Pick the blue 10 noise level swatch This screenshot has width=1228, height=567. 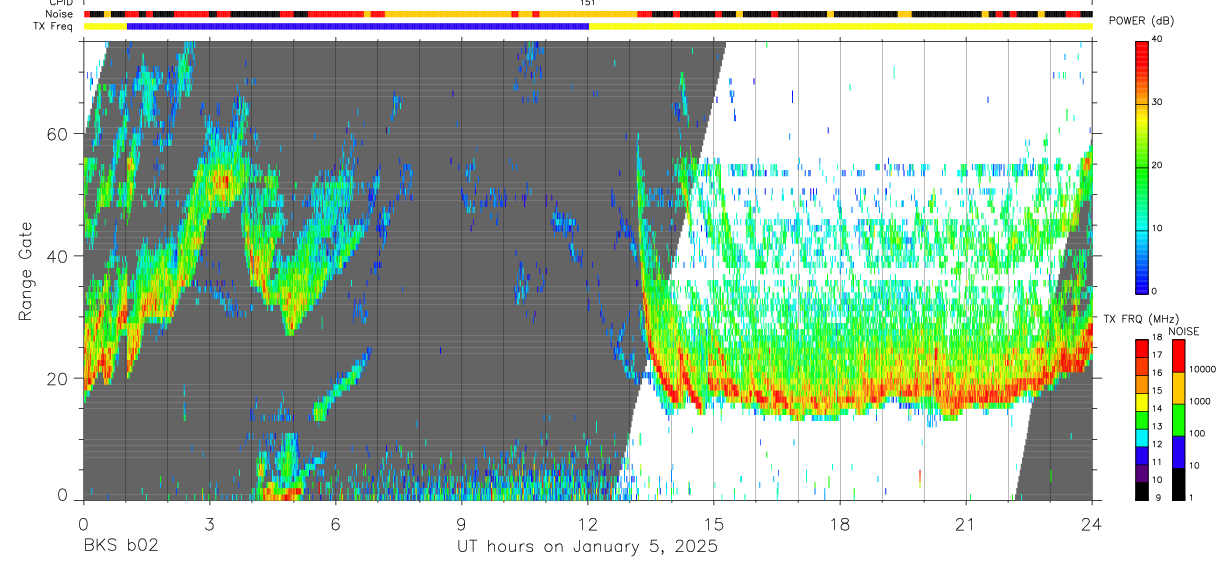click(x=1177, y=452)
